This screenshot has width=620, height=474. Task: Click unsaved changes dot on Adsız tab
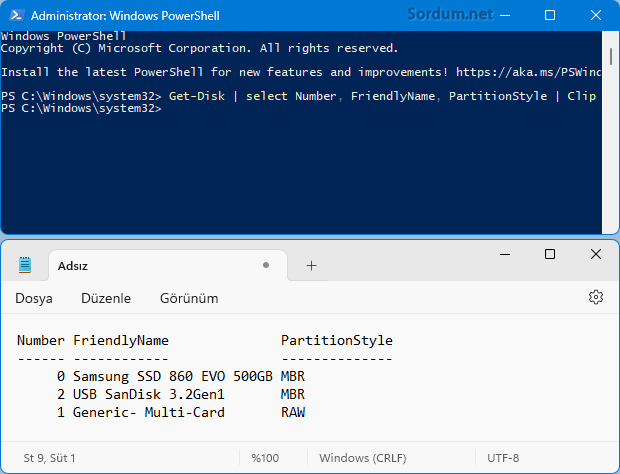(266, 265)
